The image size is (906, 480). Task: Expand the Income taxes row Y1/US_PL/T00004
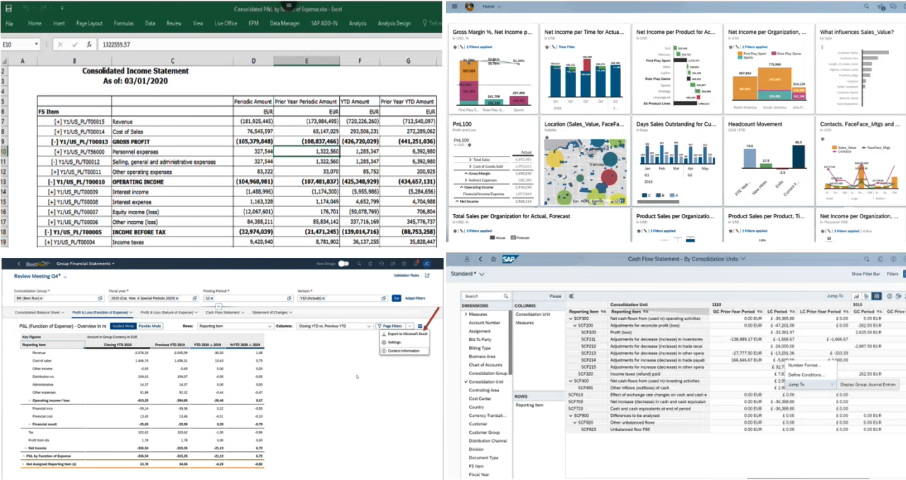tap(48, 242)
